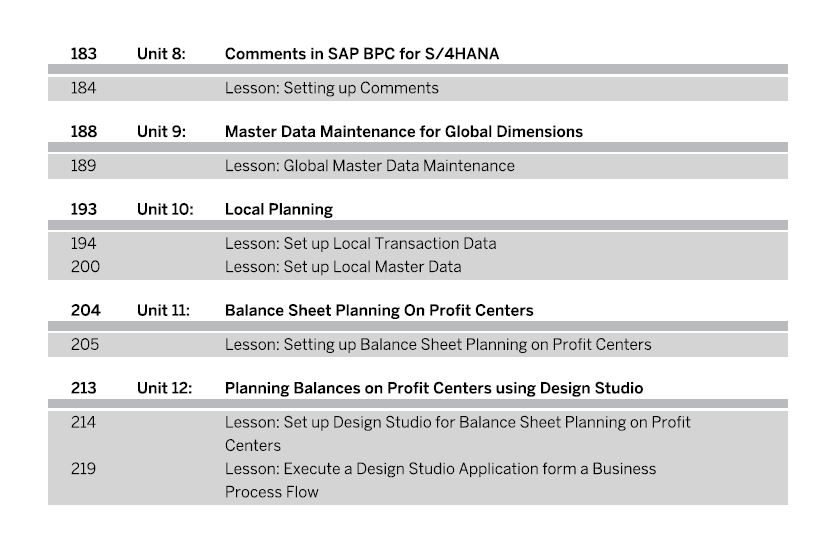
Task: Select page number 183 beside Unit 8
Action: point(84,53)
